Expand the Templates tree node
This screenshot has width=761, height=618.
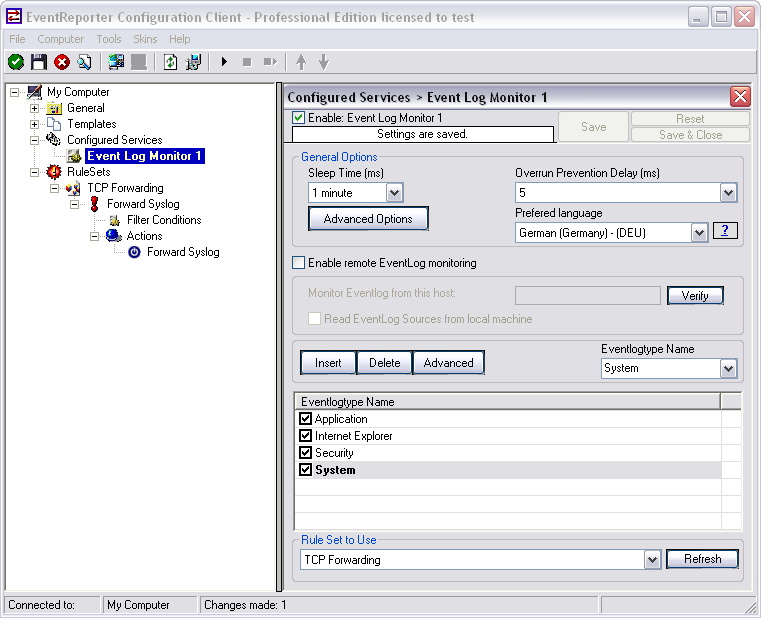pos(34,124)
